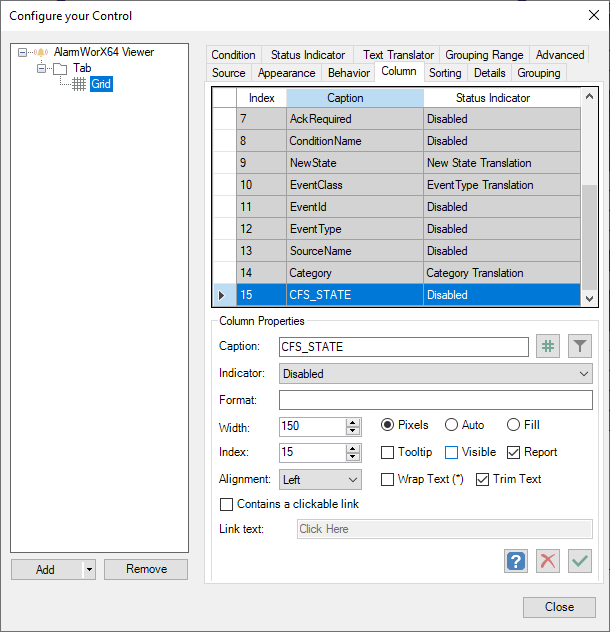Screen dimensions: 610x632
Task: Click the green checkmark apply icon
Action: (x=580, y=561)
